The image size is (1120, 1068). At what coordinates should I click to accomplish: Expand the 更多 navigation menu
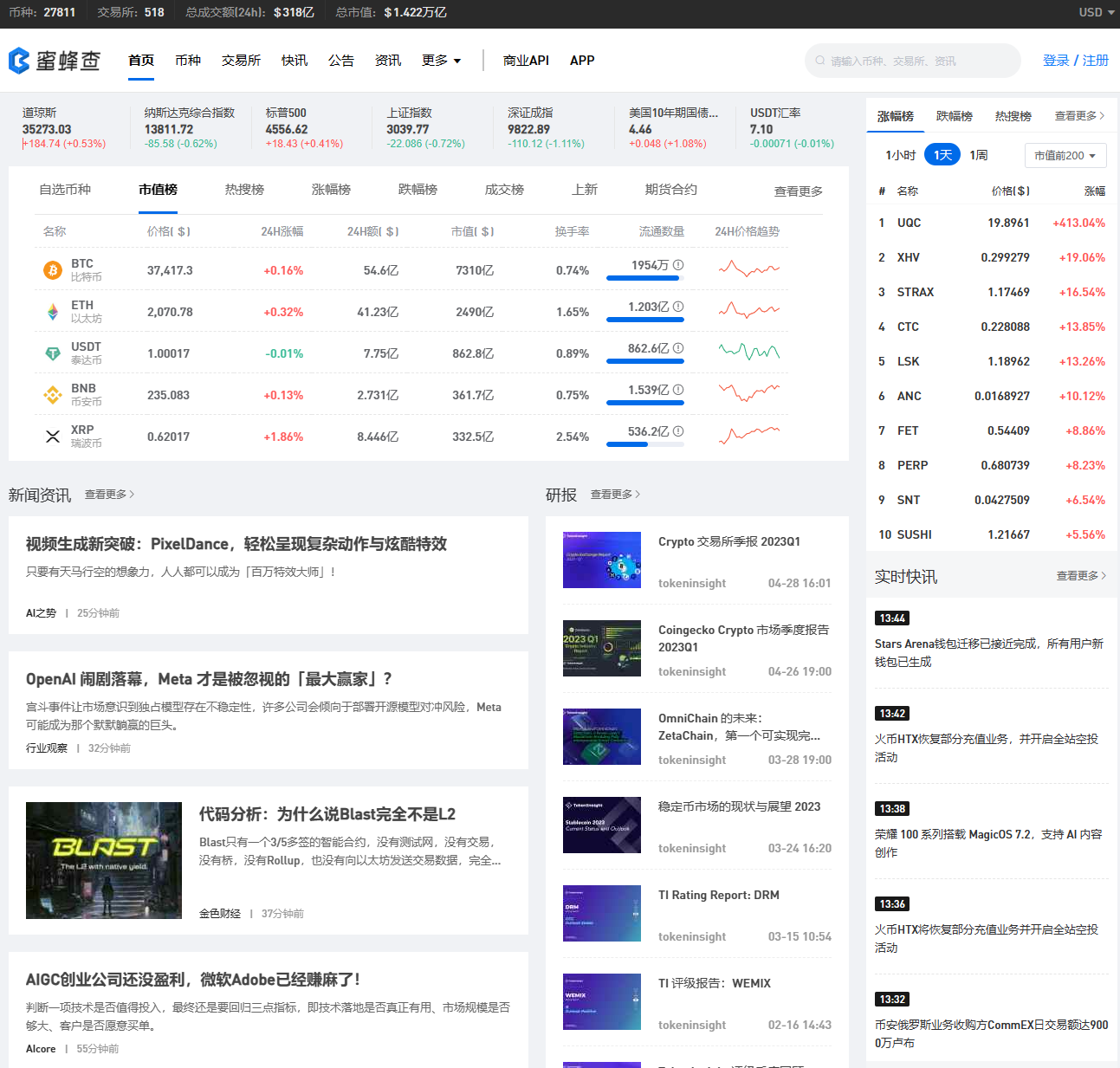441,61
